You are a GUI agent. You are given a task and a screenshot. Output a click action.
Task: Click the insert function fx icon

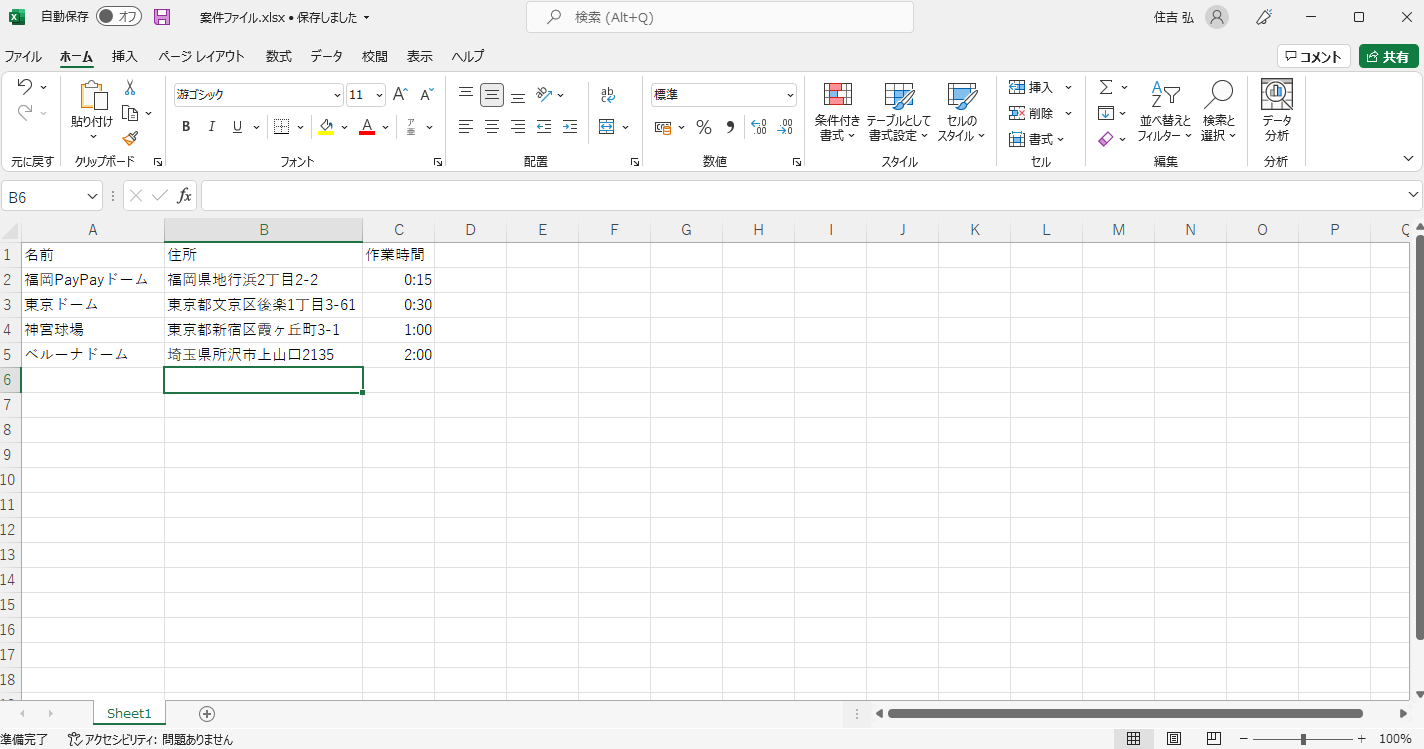point(184,196)
